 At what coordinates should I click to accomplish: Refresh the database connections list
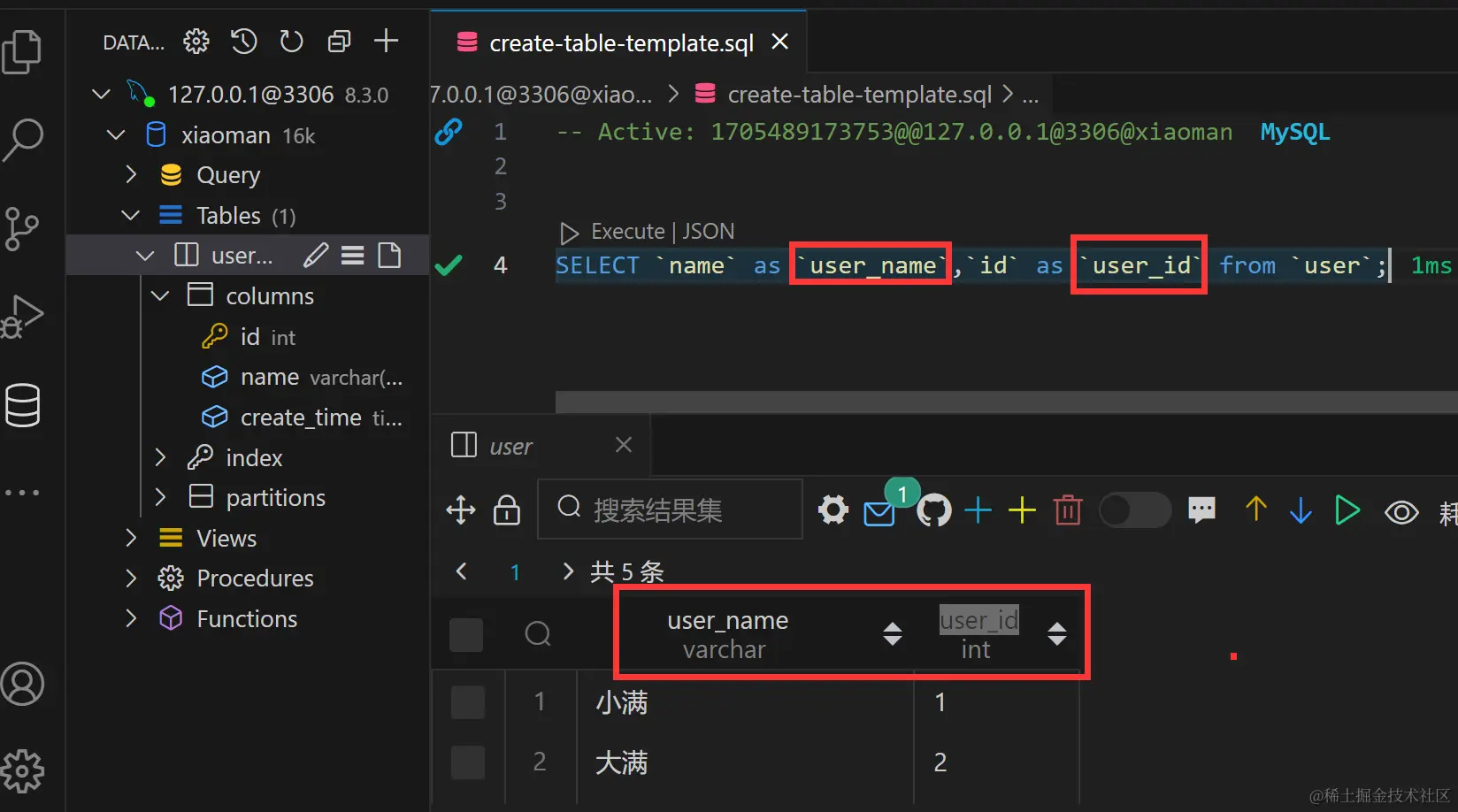click(291, 41)
